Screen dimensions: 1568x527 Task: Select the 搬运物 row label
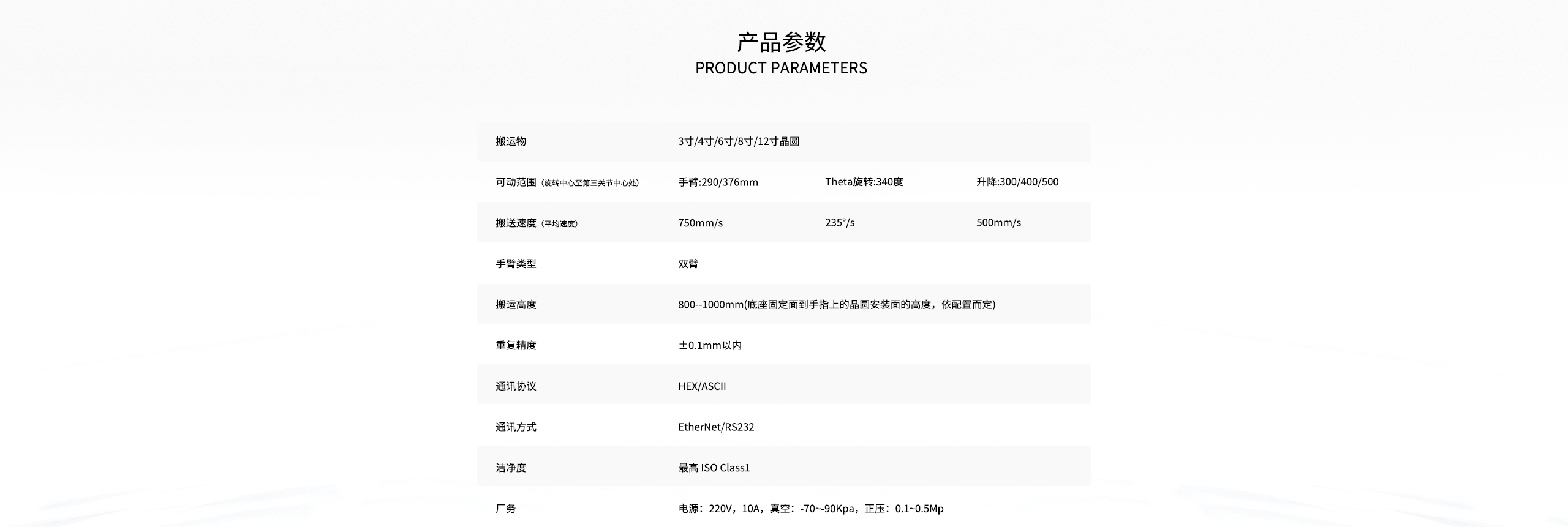pyautogui.click(x=511, y=141)
